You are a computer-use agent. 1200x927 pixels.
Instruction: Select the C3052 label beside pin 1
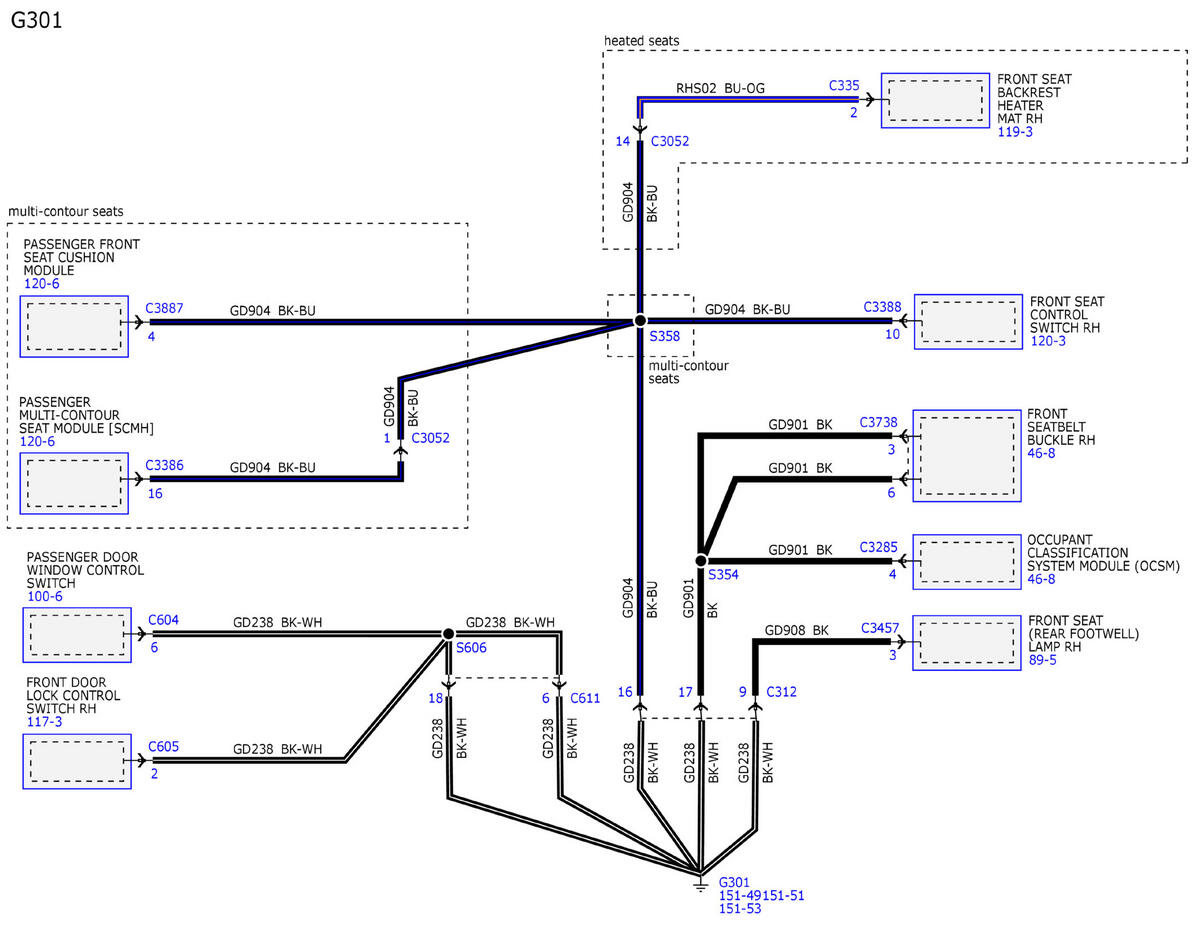pos(431,437)
